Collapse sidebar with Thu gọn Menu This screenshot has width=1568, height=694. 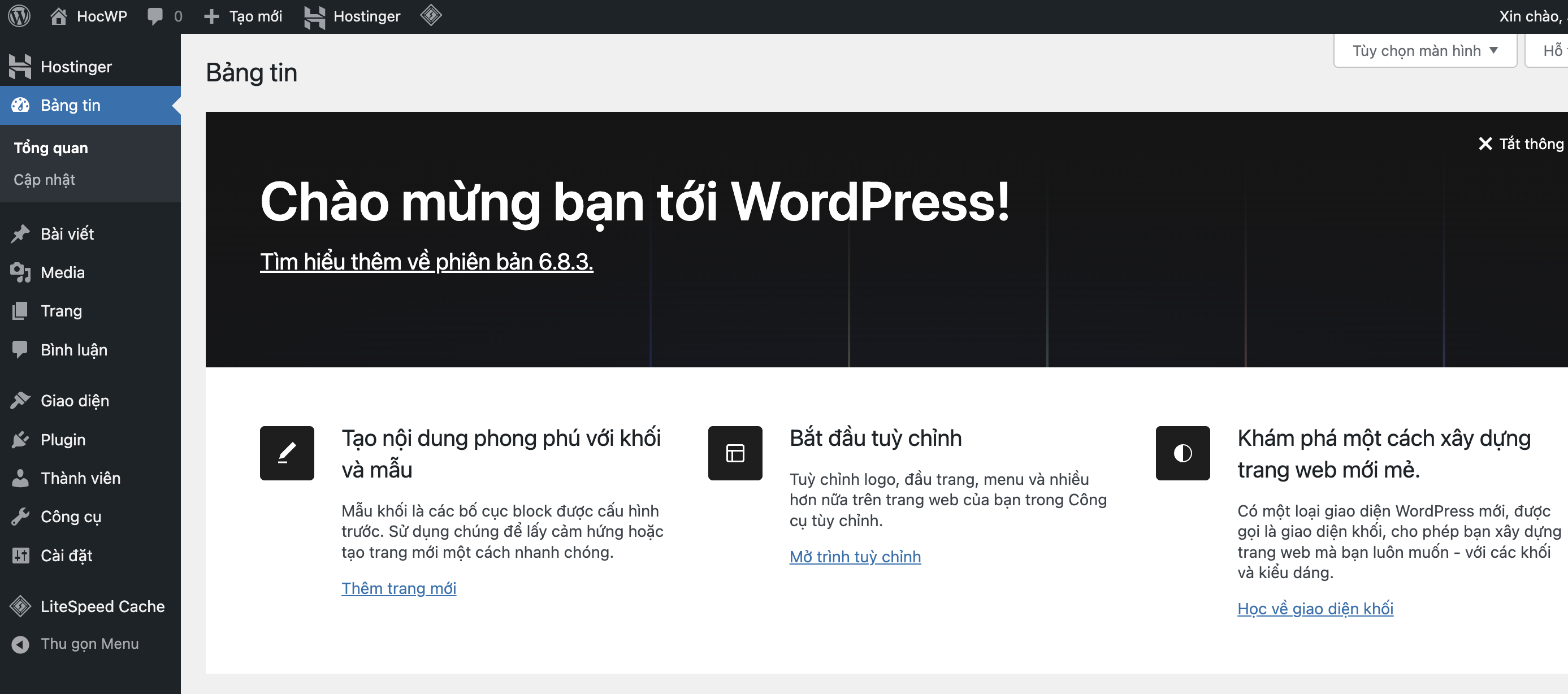(x=89, y=644)
